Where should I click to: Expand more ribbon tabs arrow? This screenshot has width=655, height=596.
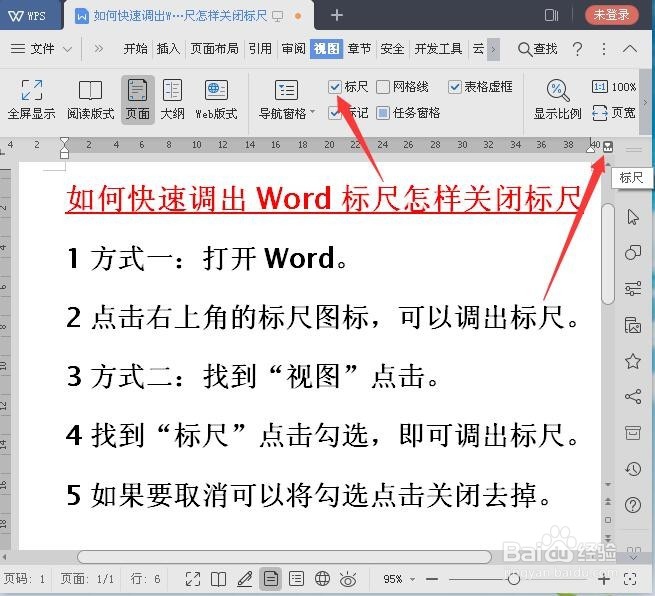pos(493,49)
